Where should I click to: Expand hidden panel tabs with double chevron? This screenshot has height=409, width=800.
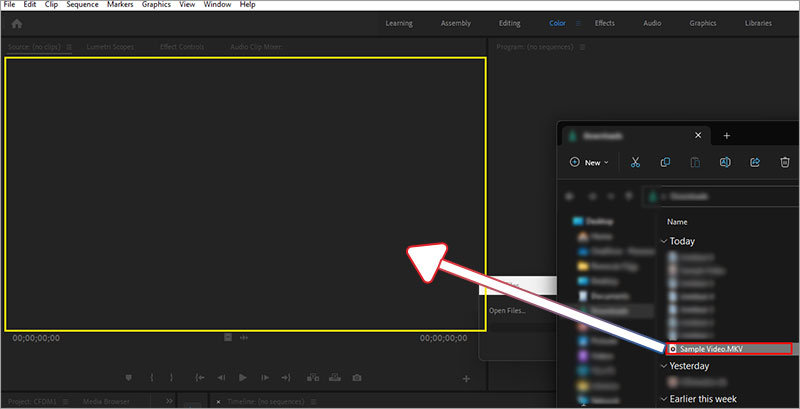coord(169,401)
